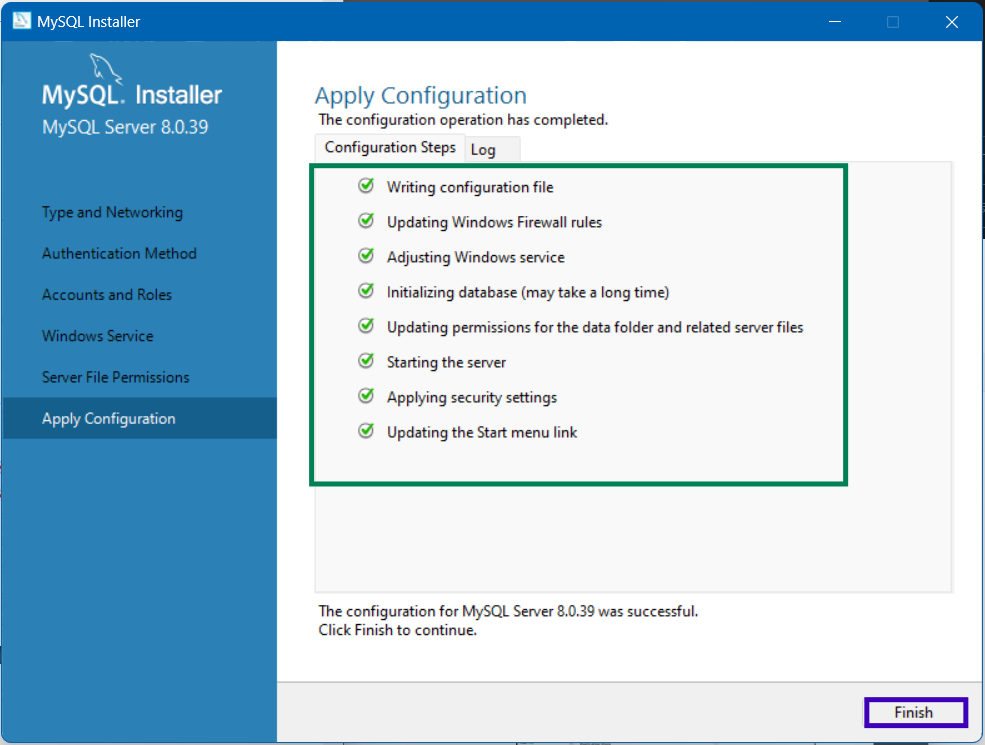Click 'Writing configuration file' step text

pyautogui.click(x=470, y=187)
